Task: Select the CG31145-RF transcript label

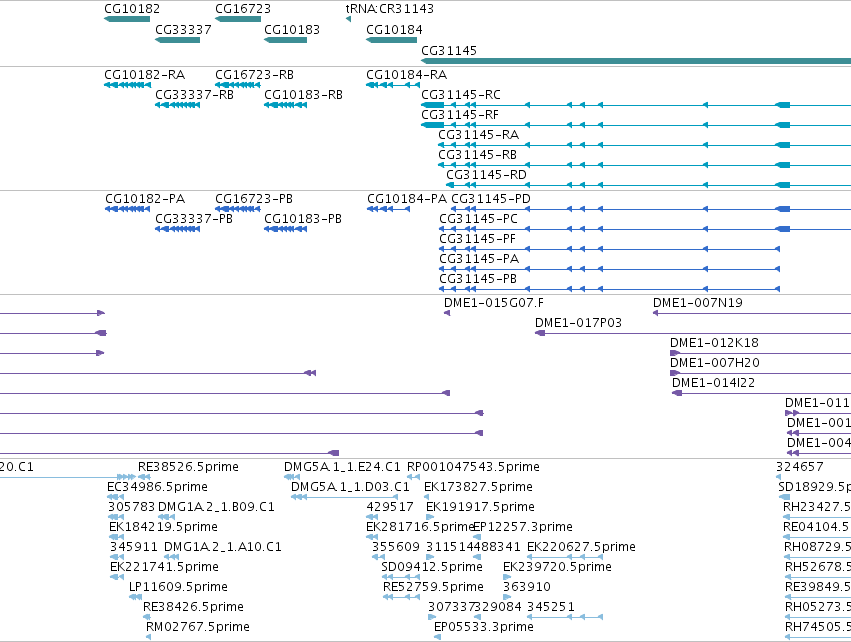Action: [x=460, y=115]
